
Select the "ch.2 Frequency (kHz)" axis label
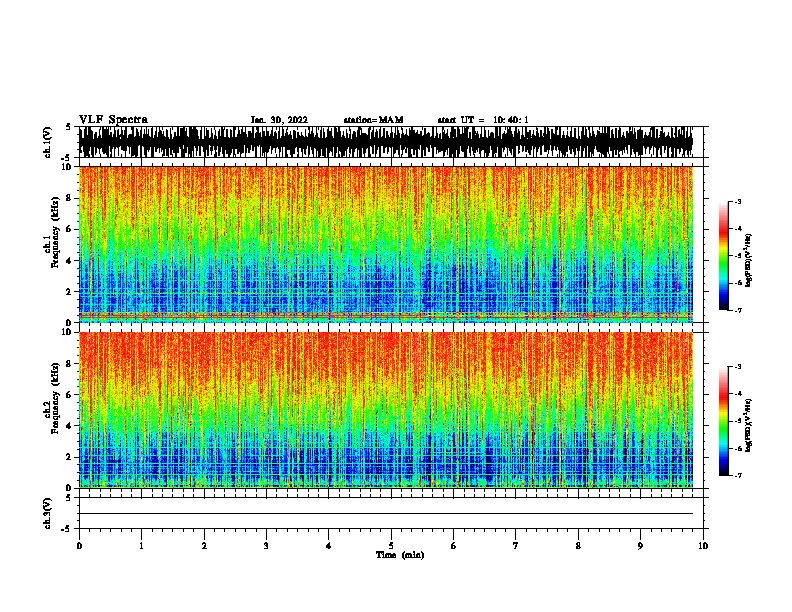coord(52,398)
